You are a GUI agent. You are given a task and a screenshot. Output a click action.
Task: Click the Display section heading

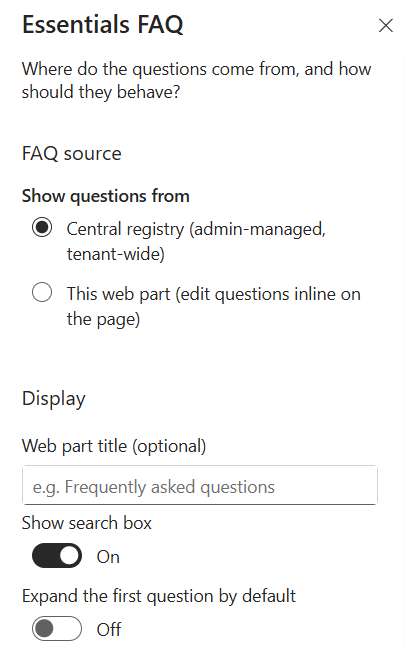click(54, 399)
